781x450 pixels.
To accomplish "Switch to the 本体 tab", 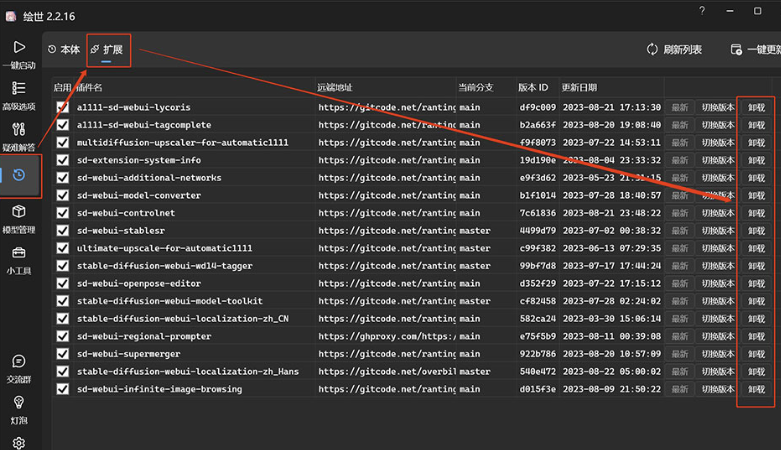I will tap(64, 49).
